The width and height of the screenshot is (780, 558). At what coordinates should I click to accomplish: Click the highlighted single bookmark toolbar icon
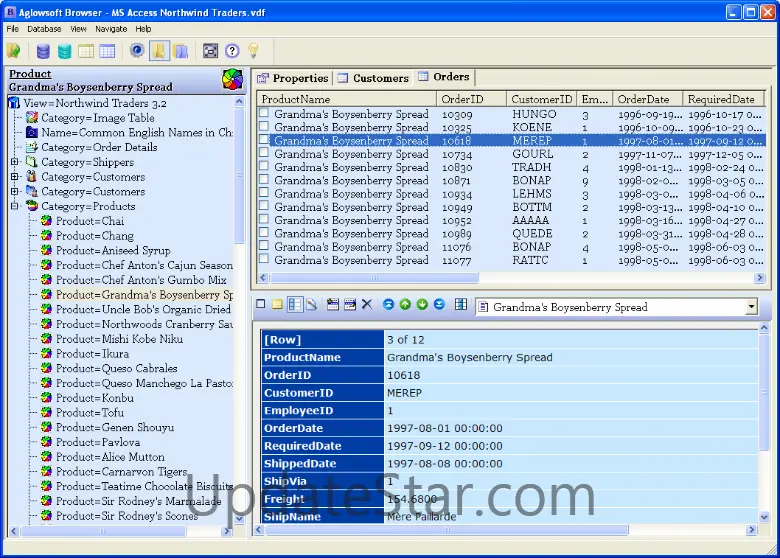(x=159, y=51)
